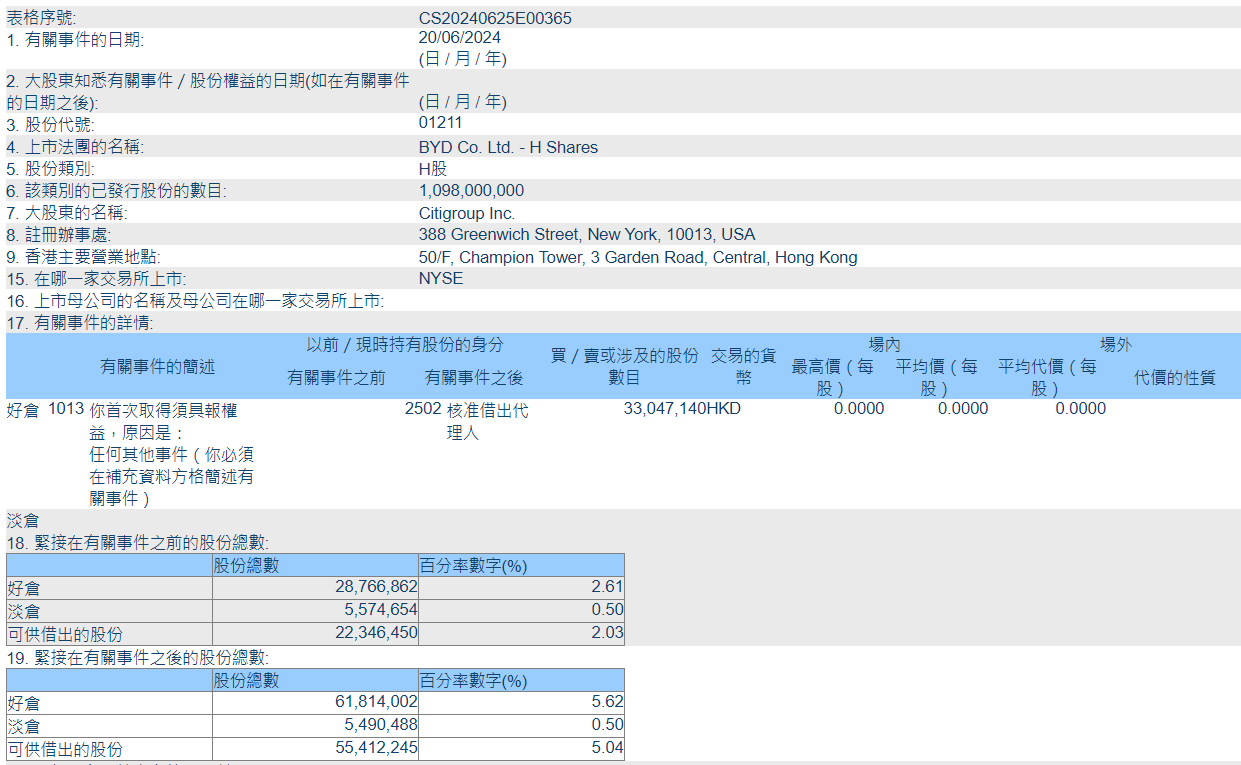Select percentage 2.61 in section 18
The width and height of the screenshot is (1241, 765).
point(608,588)
